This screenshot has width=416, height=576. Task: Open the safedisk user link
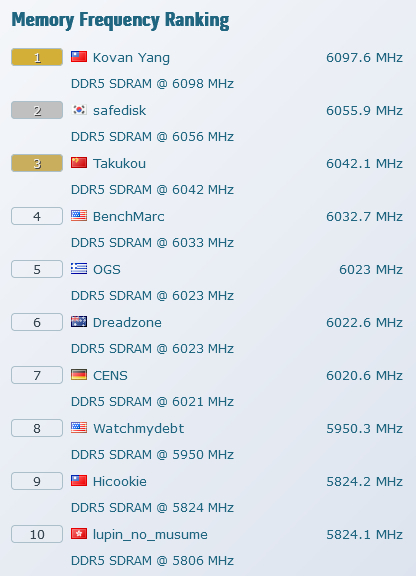point(119,111)
